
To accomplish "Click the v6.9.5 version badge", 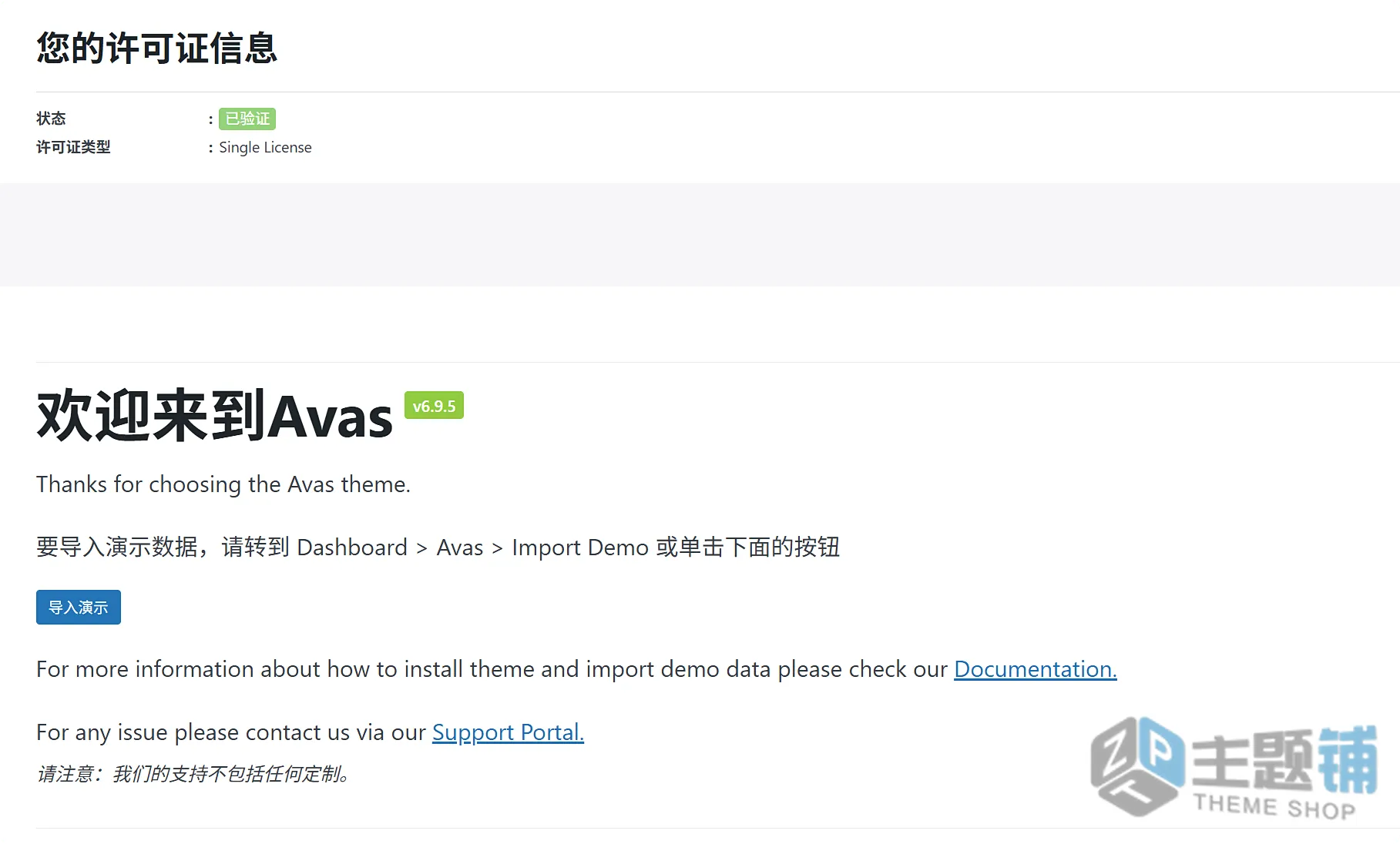I will tap(434, 406).
